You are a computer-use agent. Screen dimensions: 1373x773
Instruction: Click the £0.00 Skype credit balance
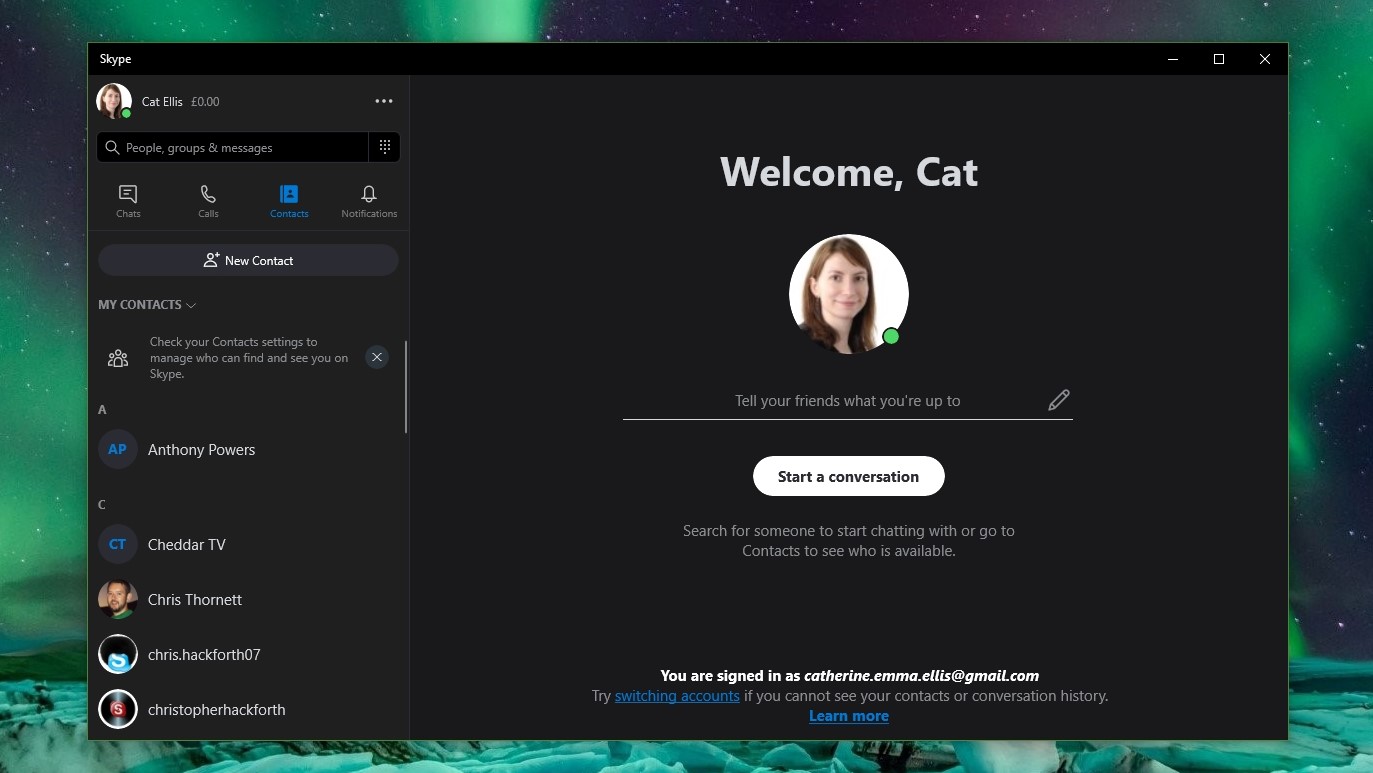click(x=205, y=102)
